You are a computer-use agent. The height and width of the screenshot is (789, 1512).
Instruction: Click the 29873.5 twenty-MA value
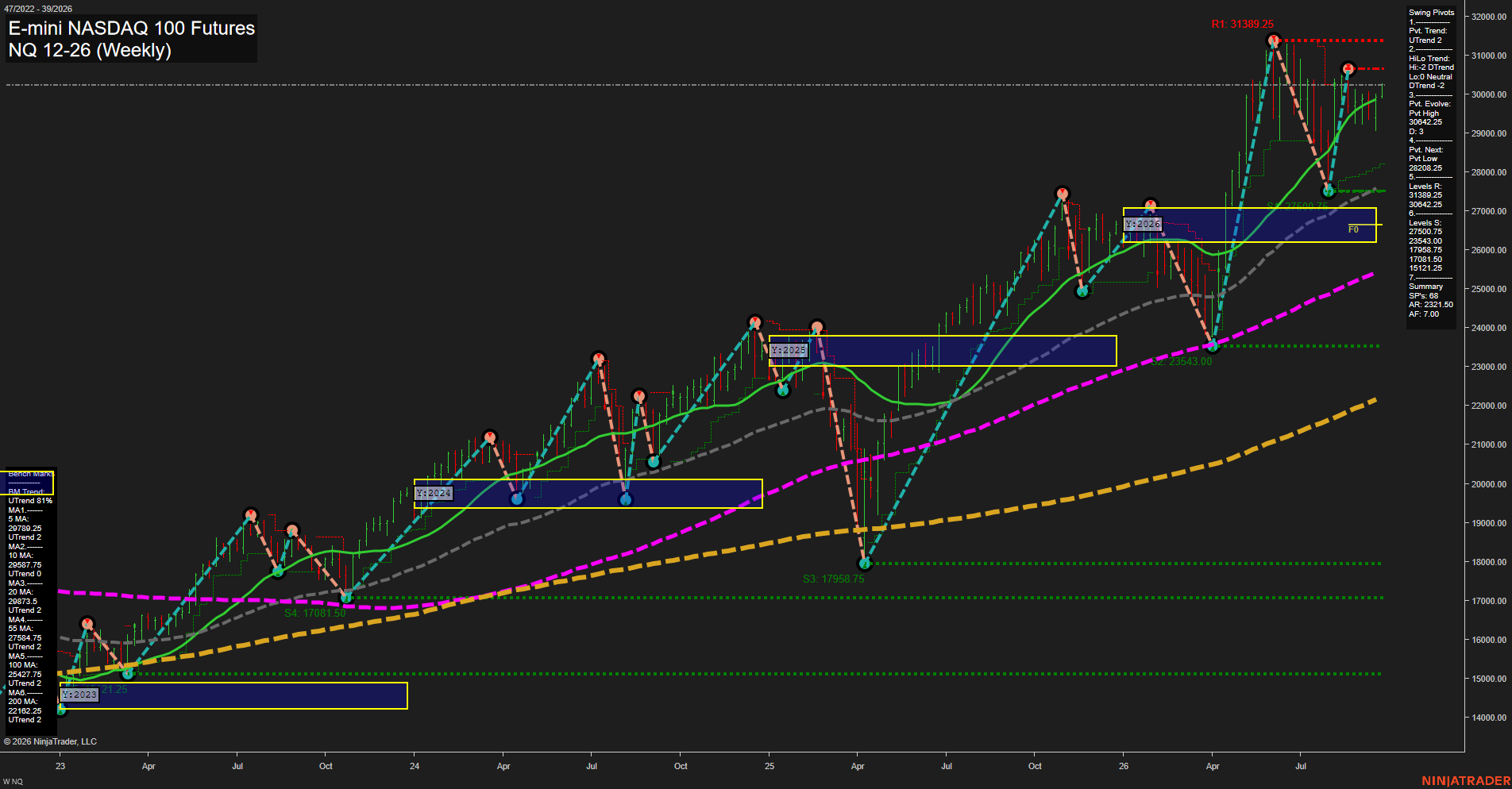pyautogui.click(x=23, y=602)
